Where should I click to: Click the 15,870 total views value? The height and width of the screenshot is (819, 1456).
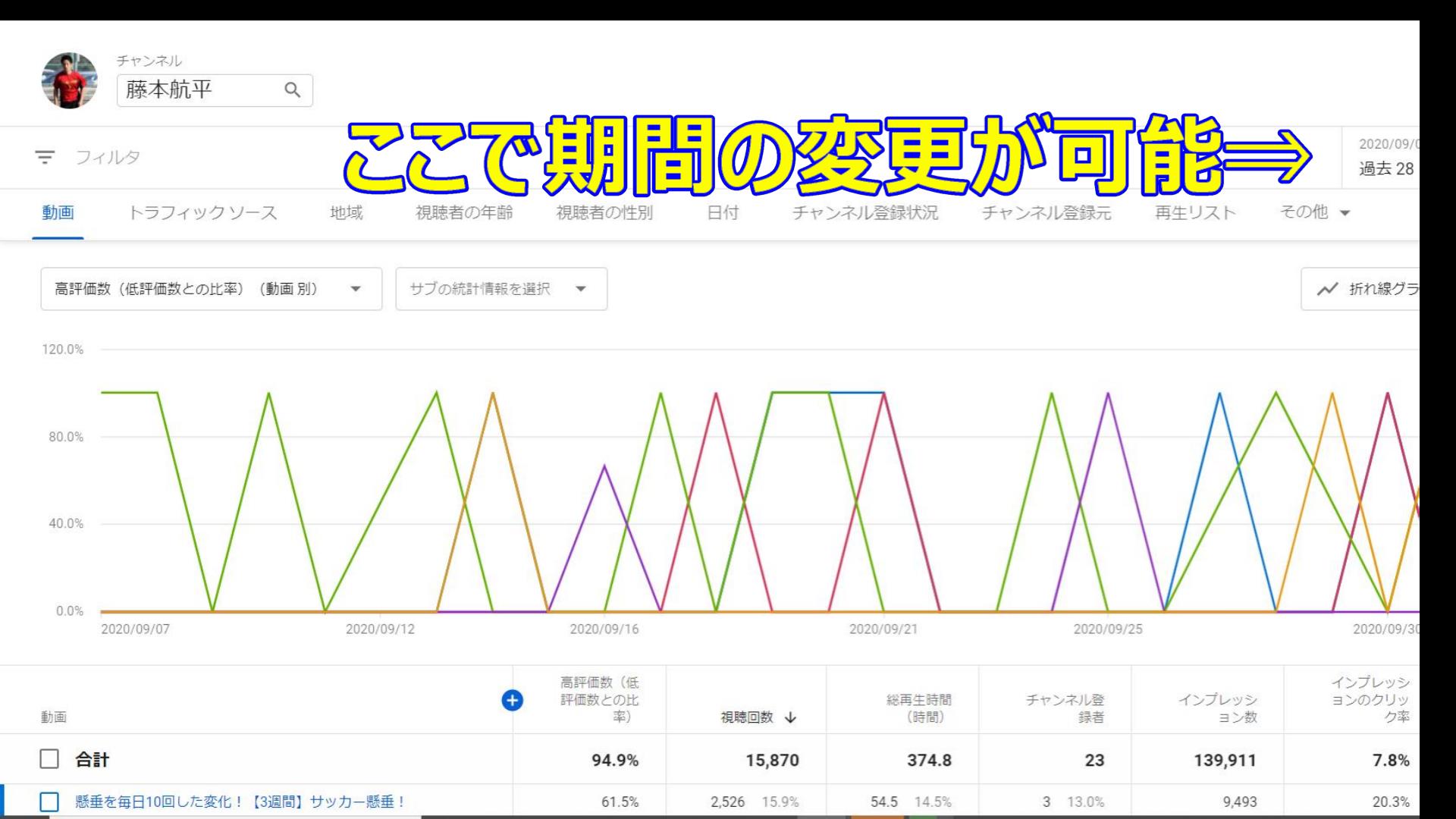click(772, 760)
